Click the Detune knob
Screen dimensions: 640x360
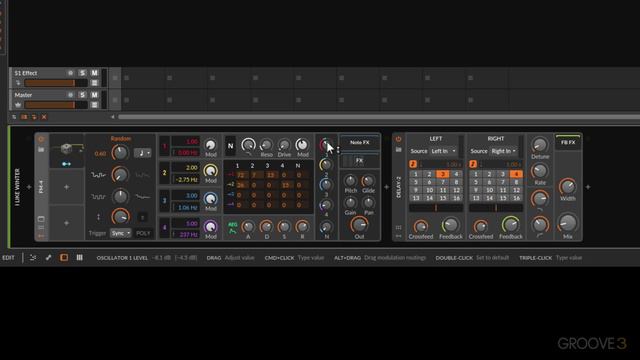(540, 145)
